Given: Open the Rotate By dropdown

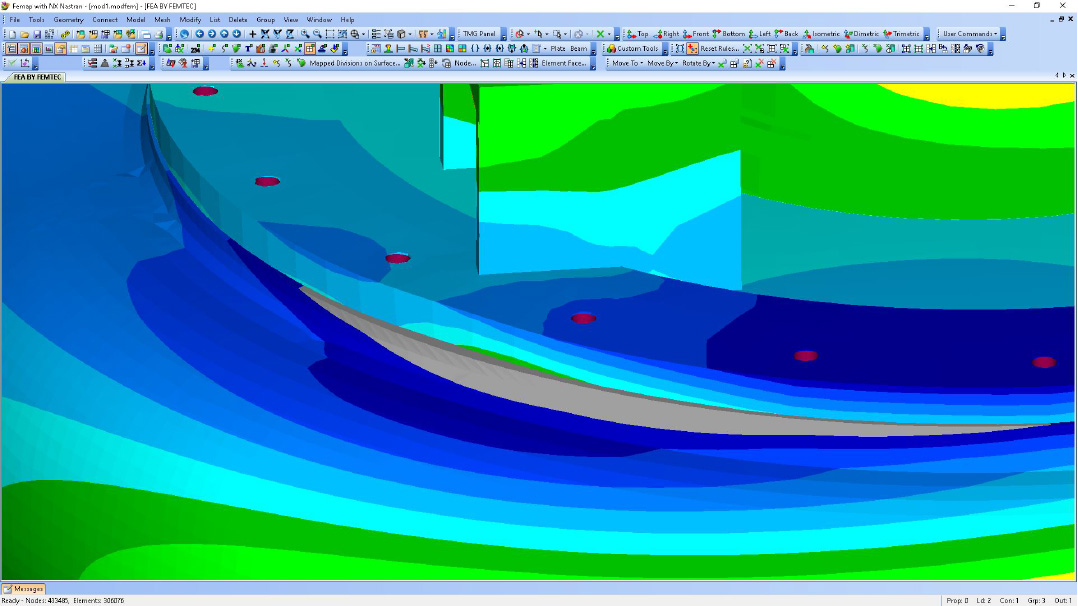Looking at the screenshot, I should (x=698, y=63).
